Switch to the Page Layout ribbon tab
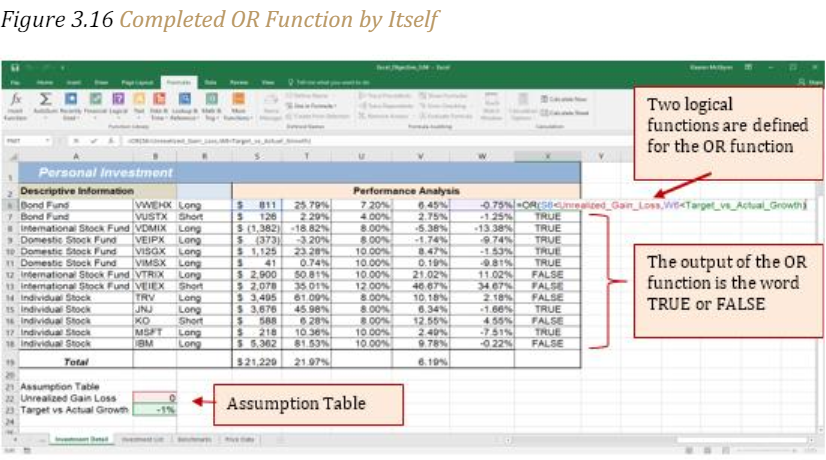The width and height of the screenshot is (826, 460). point(137,82)
